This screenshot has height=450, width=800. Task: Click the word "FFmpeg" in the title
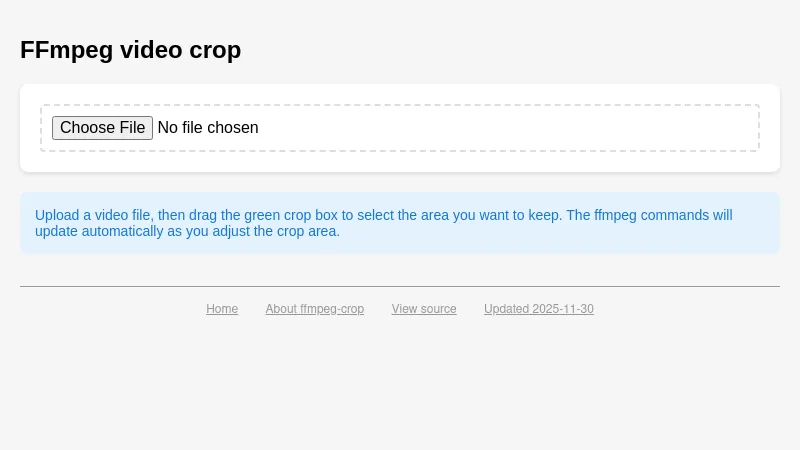(x=66, y=50)
